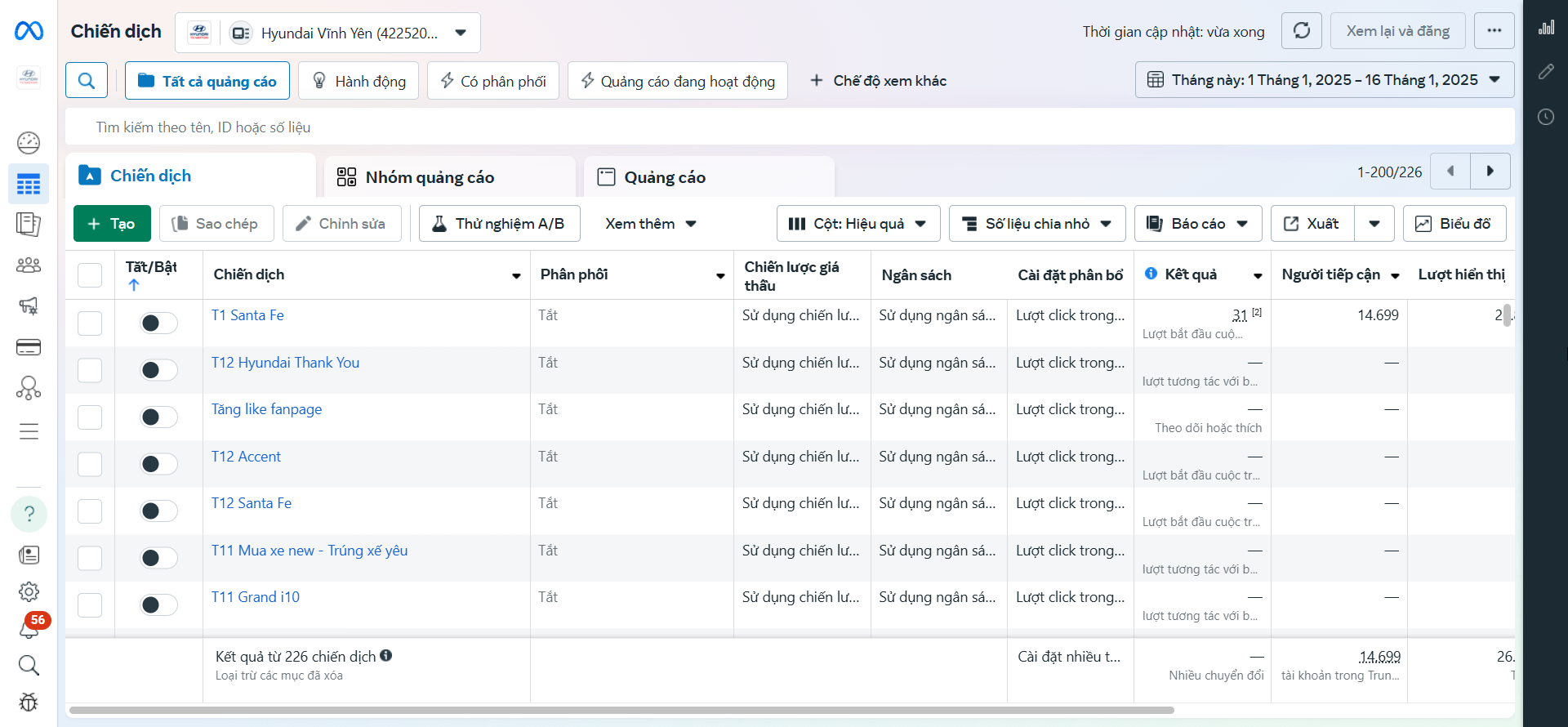Open the billing card icon in sidebar
Viewport: 1568px width, 727px height.
[29, 347]
